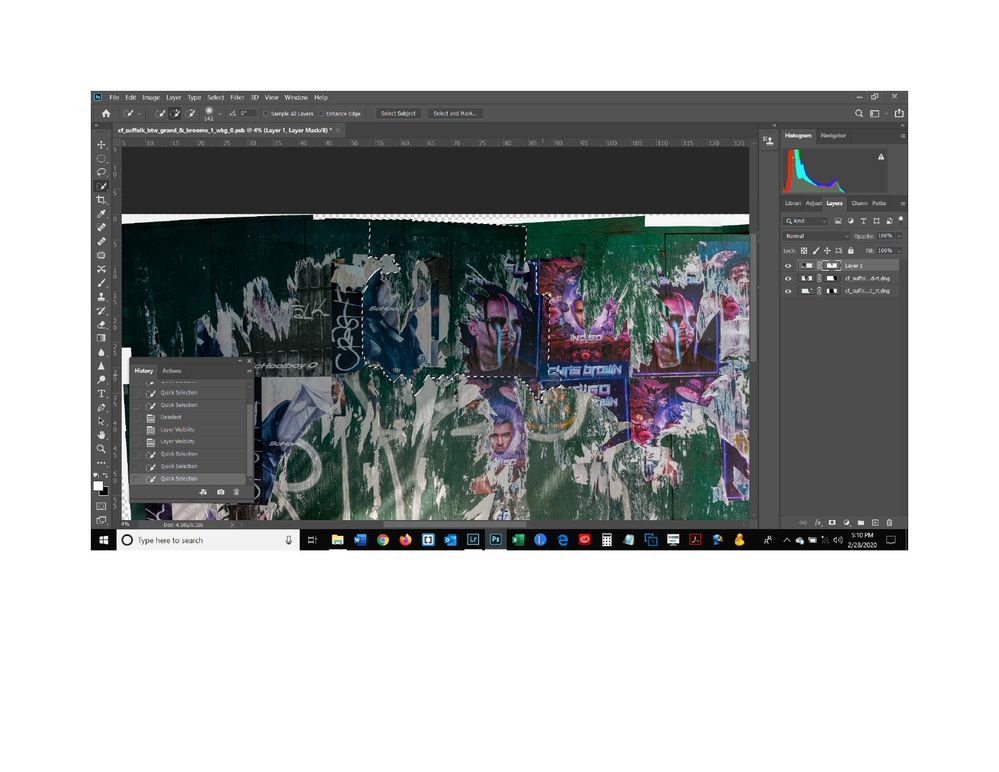Screen dimensions: 999x772
Task: Enable Enhance Edge checkbox
Action: 322,114
